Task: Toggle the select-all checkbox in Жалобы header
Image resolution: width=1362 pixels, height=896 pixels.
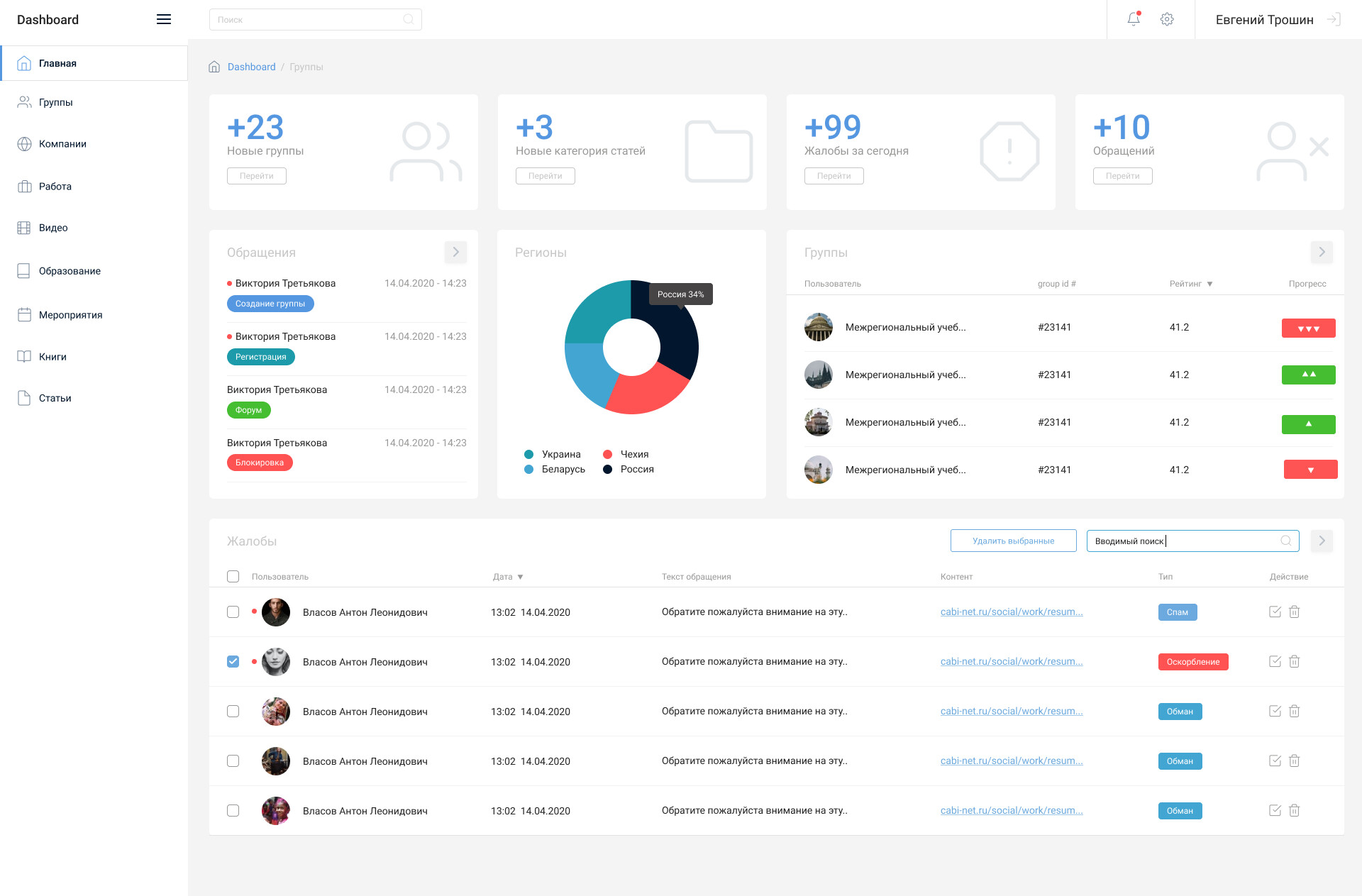Action: coord(233,576)
